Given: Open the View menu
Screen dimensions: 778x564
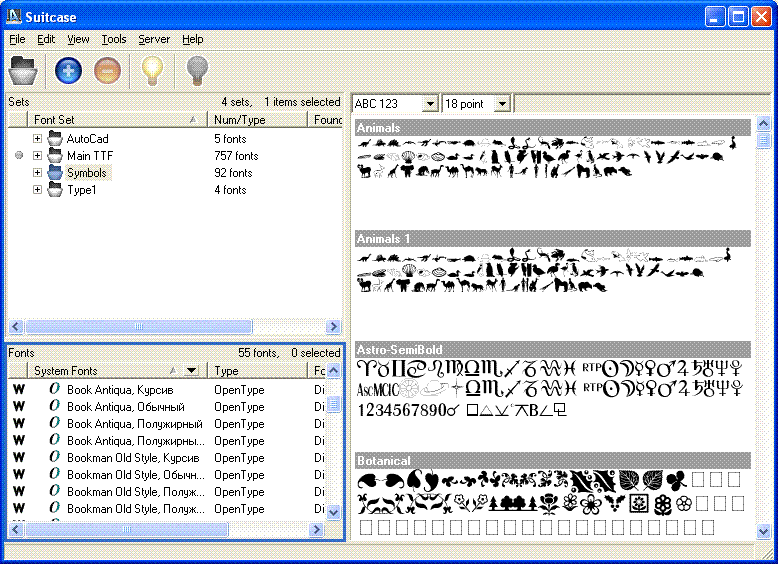Looking at the screenshot, I should [x=78, y=39].
